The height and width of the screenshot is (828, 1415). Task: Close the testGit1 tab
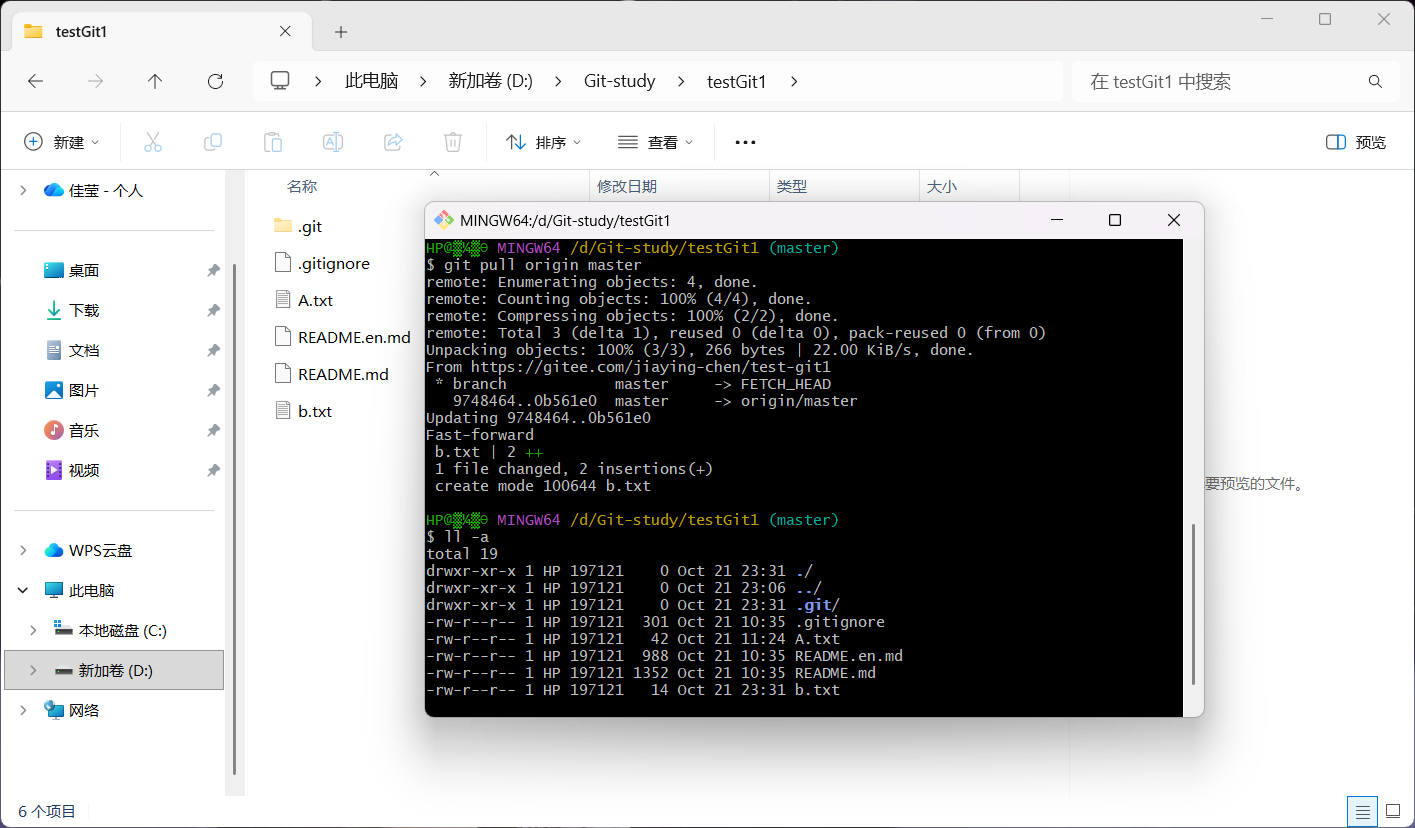(285, 31)
